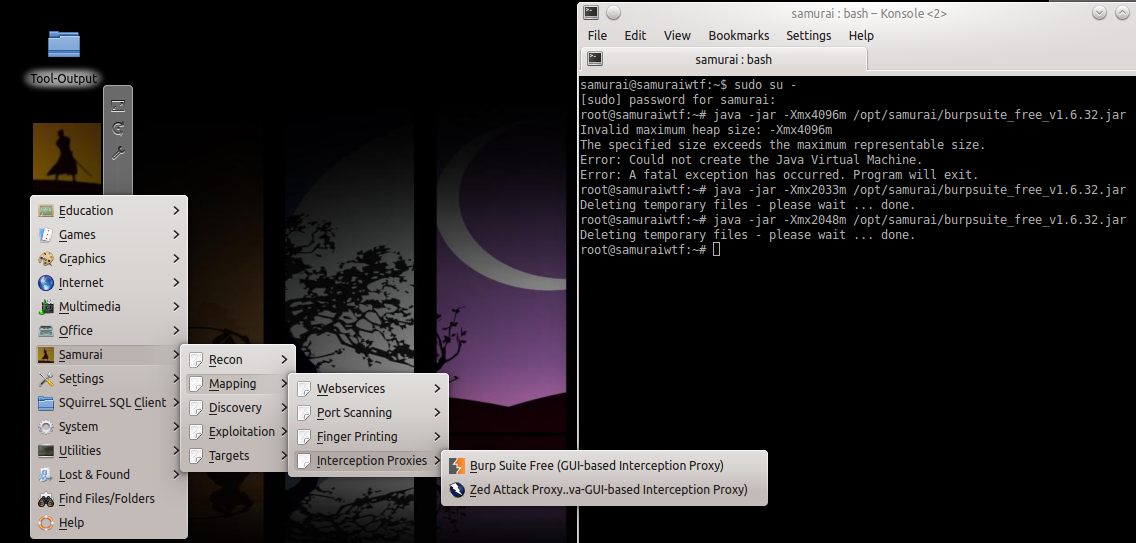This screenshot has height=543, width=1136.
Task: Click the Lost & Found icon
Action: coord(46,475)
